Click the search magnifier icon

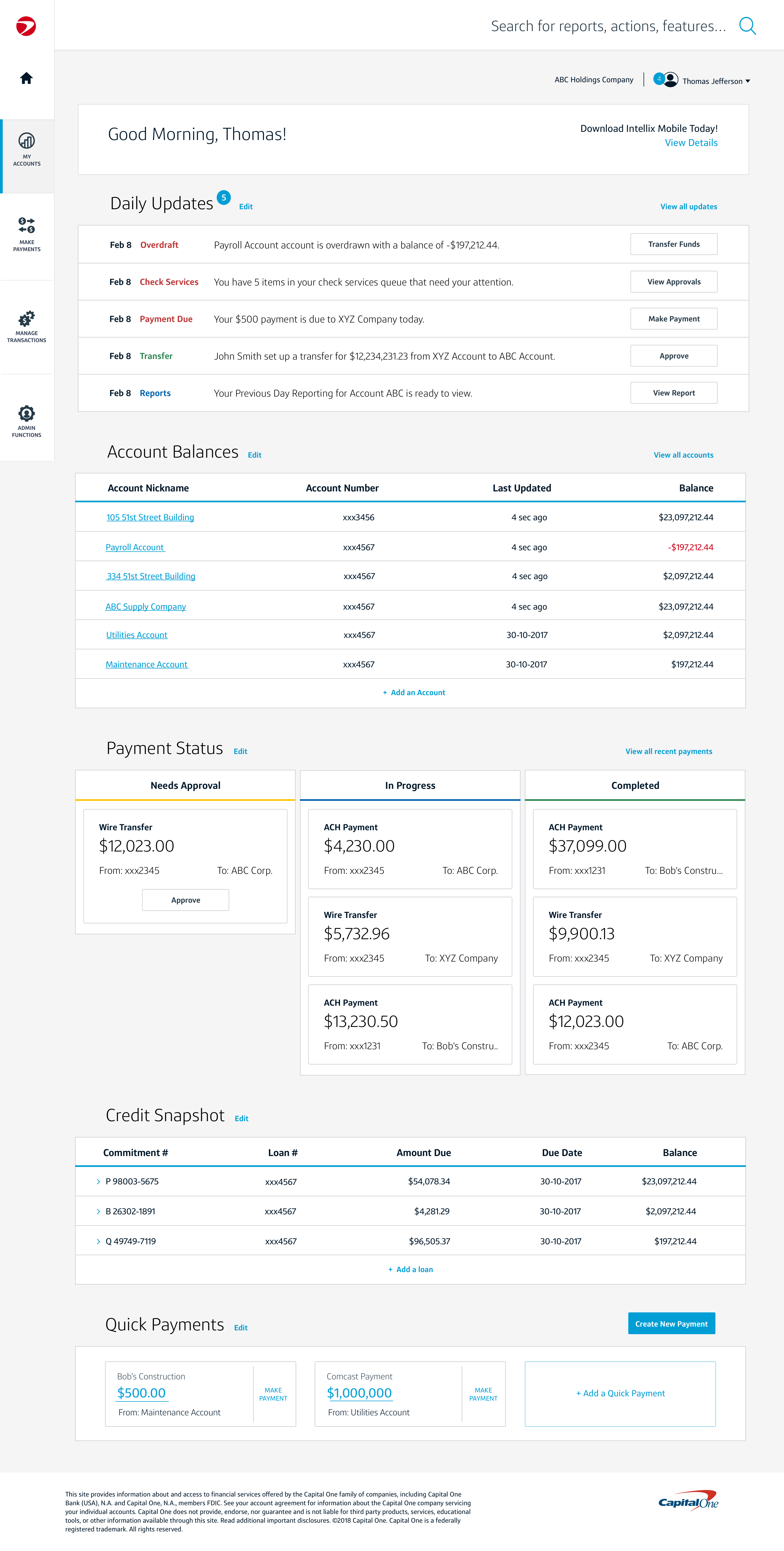point(747,26)
